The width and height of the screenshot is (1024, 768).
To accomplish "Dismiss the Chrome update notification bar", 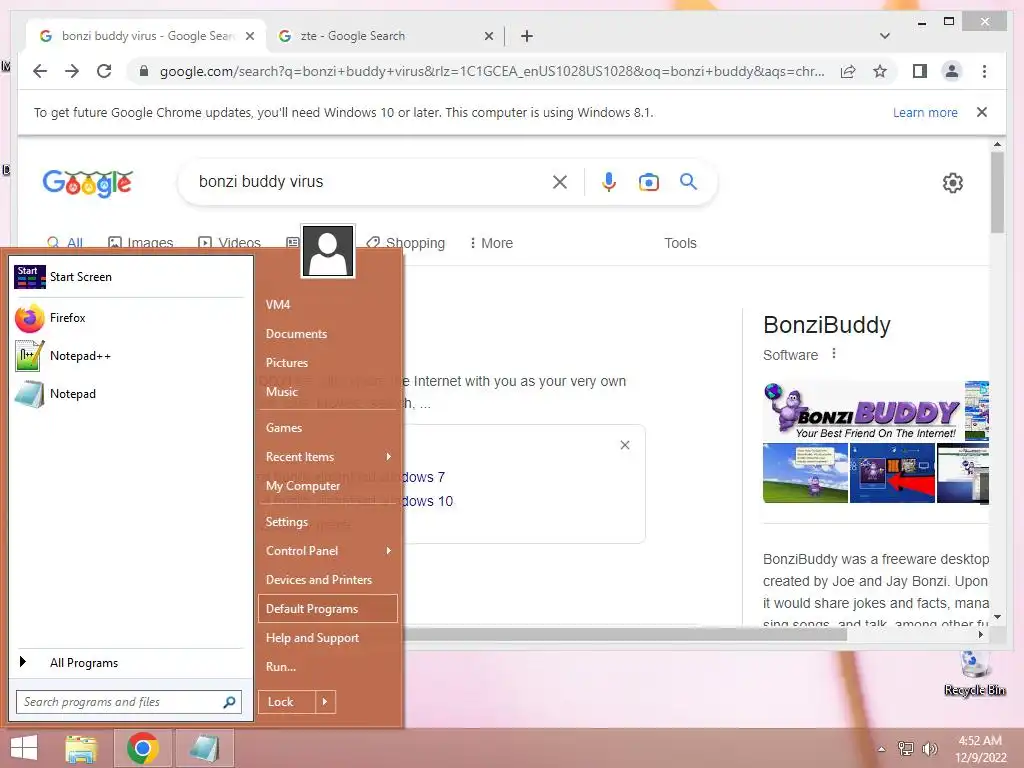I will click(982, 112).
